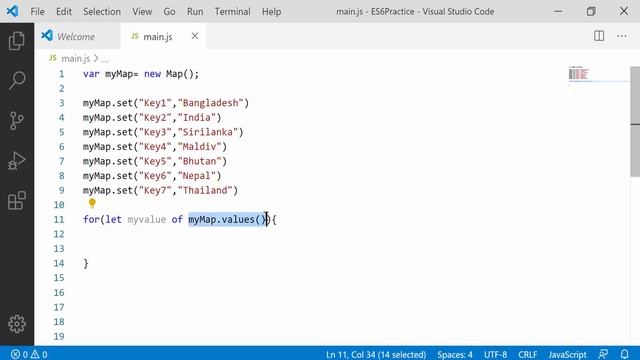Screen dimensions: 640x360
Task: Click the "Key7" string on line 9
Action: 155,190
